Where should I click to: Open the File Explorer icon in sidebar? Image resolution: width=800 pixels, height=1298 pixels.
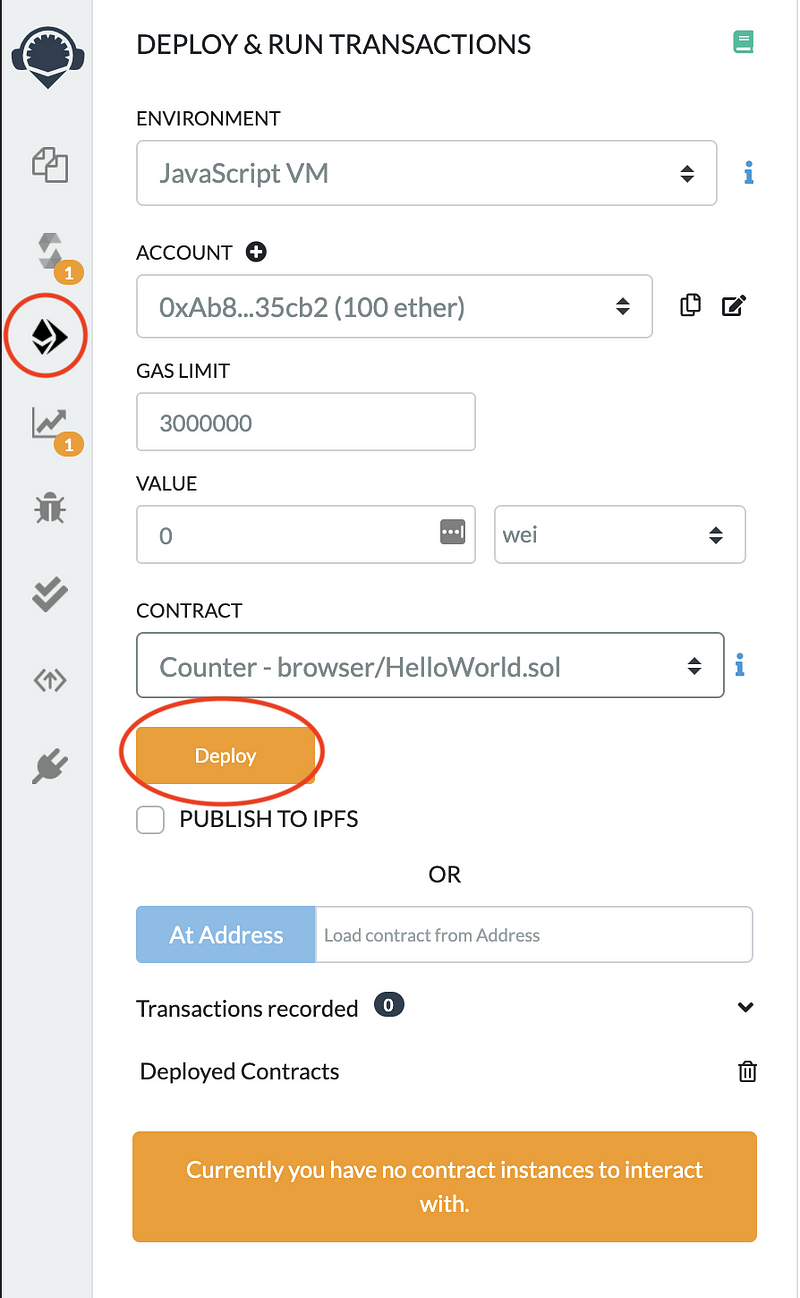[x=49, y=164]
